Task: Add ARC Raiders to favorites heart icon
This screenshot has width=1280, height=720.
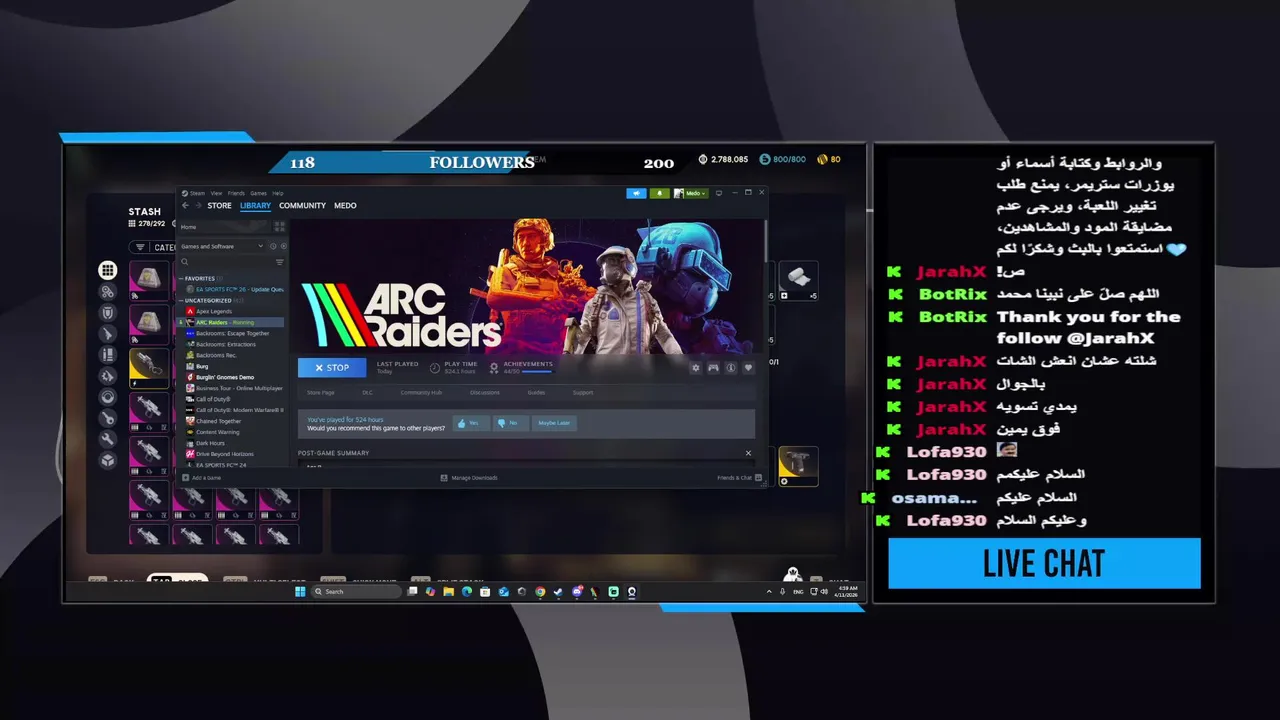Action: (x=748, y=368)
